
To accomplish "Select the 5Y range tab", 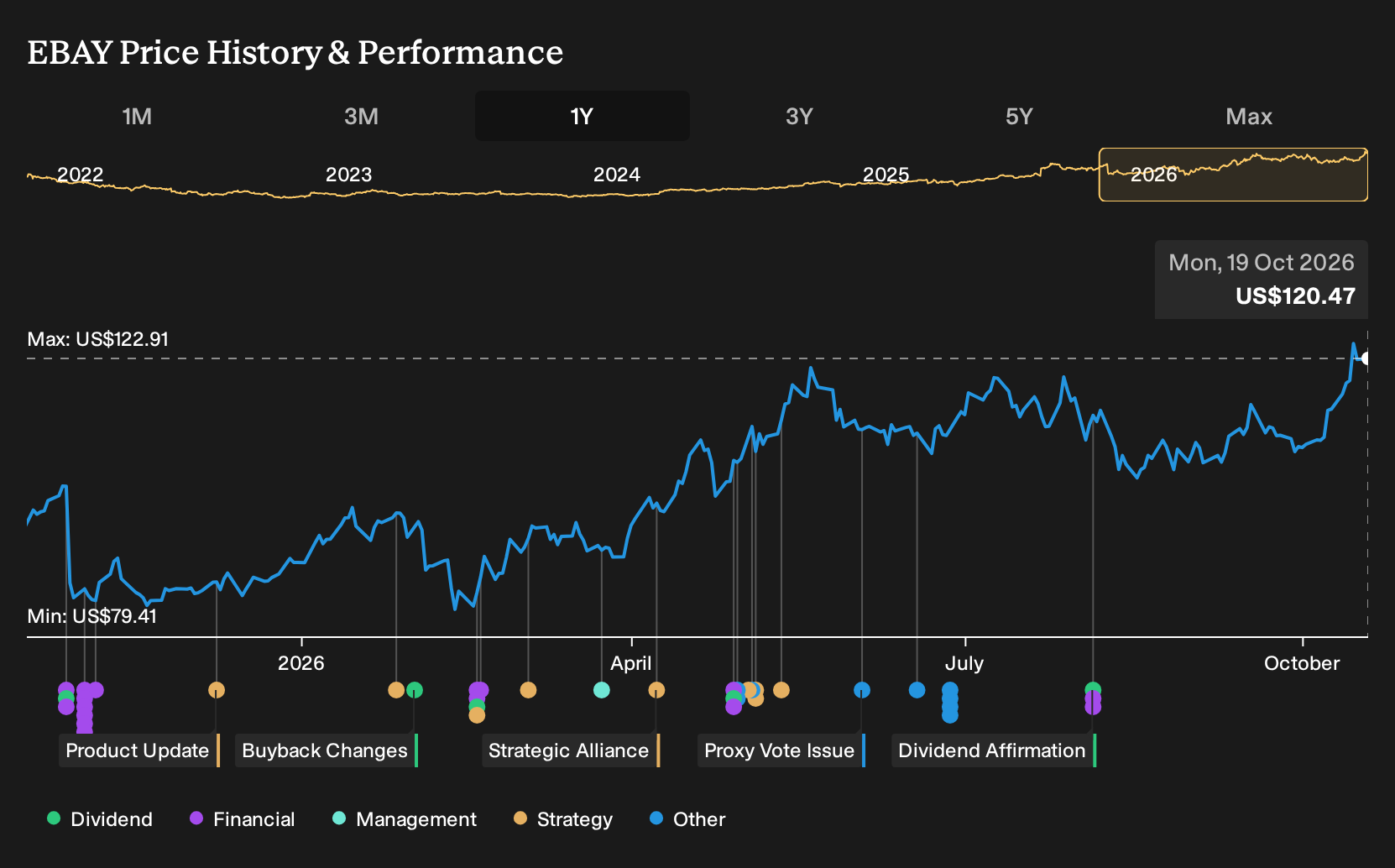I will 1019,116.
